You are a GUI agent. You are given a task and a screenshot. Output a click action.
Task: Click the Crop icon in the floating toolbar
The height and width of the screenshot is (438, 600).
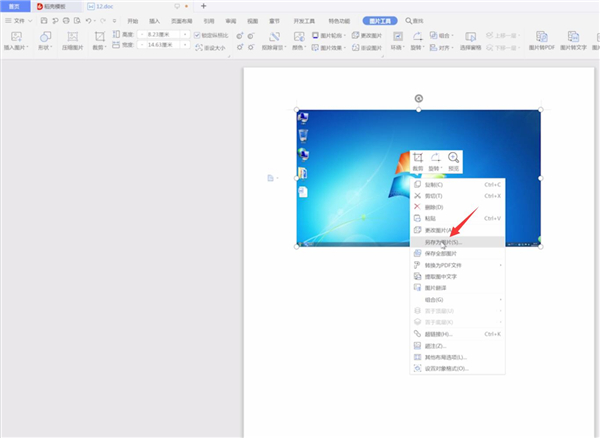418,158
